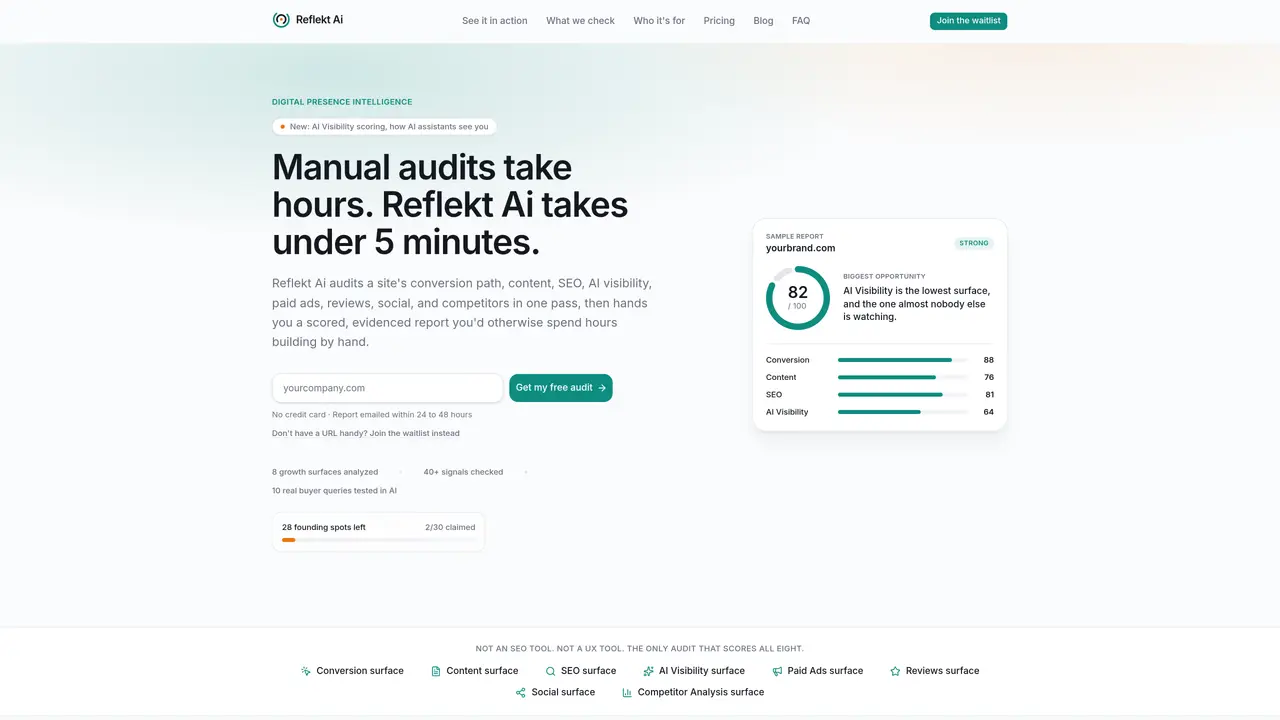
Task: Go to the Pricing nav link
Action: point(719,21)
